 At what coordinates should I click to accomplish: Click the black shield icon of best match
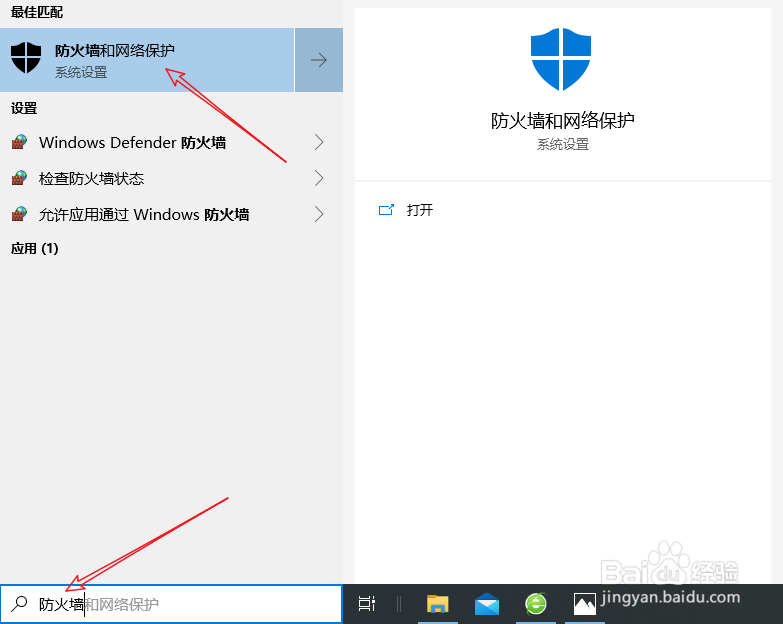tap(26, 57)
